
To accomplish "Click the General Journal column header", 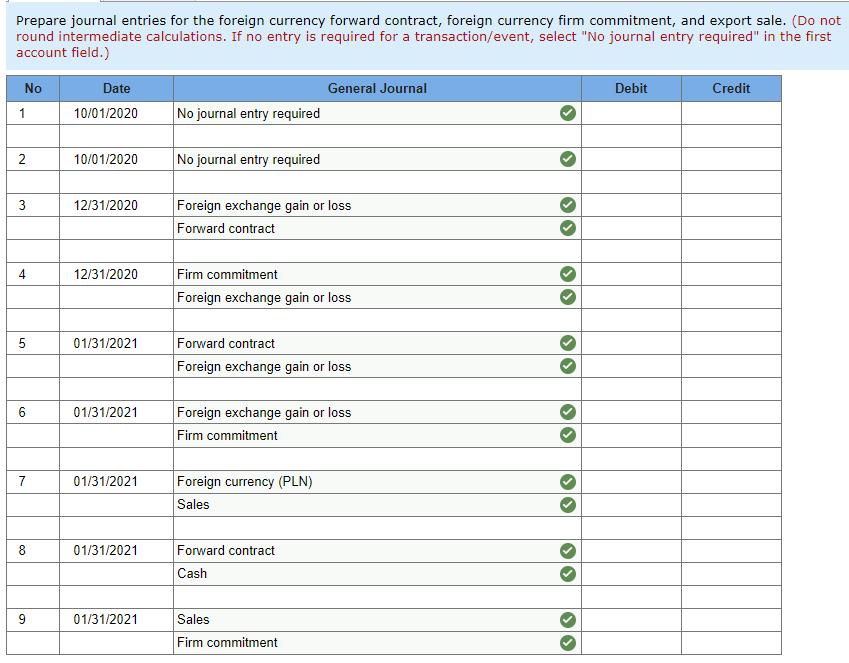I will 377,88.
